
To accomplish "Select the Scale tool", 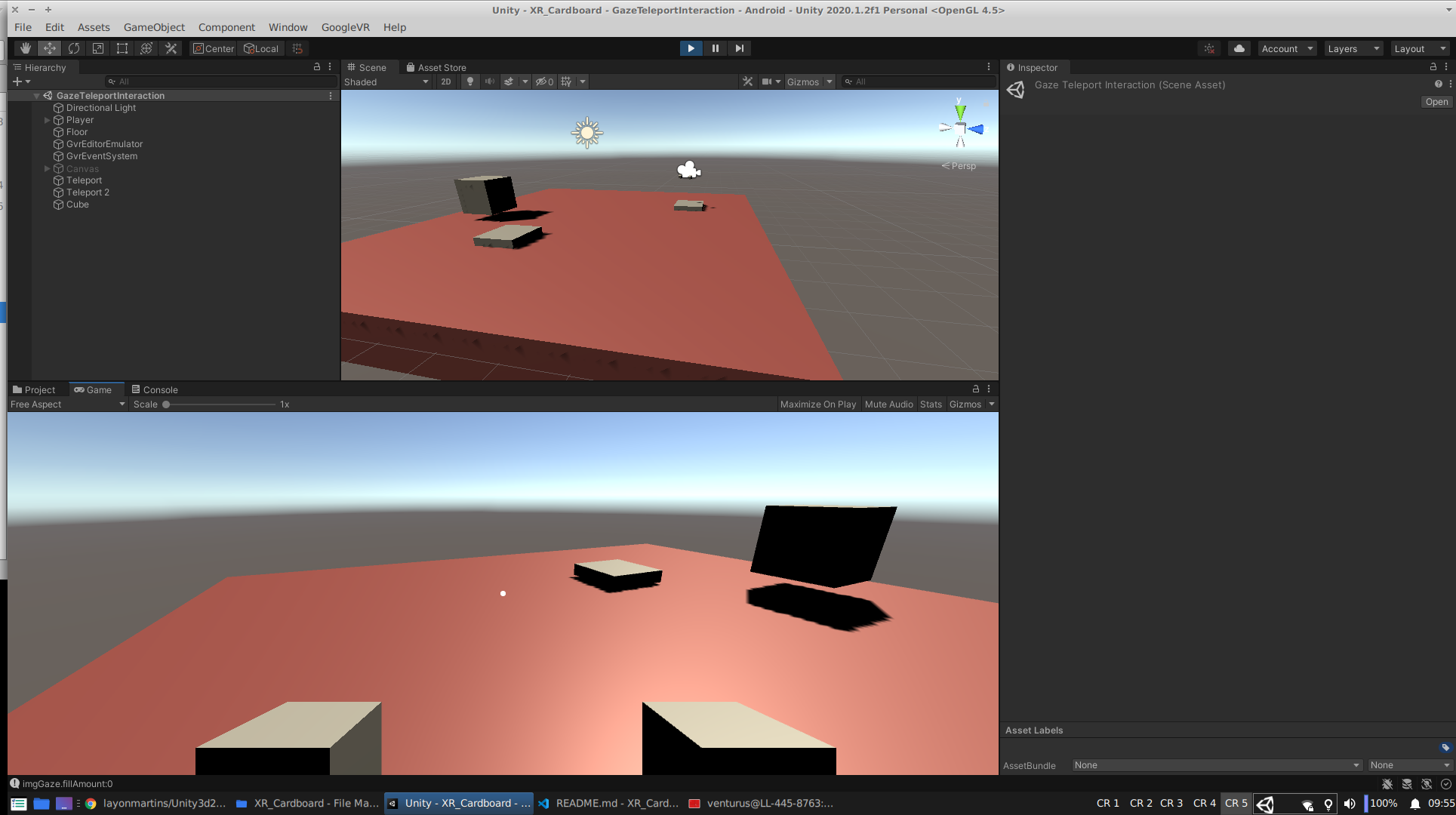I will [x=98, y=48].
